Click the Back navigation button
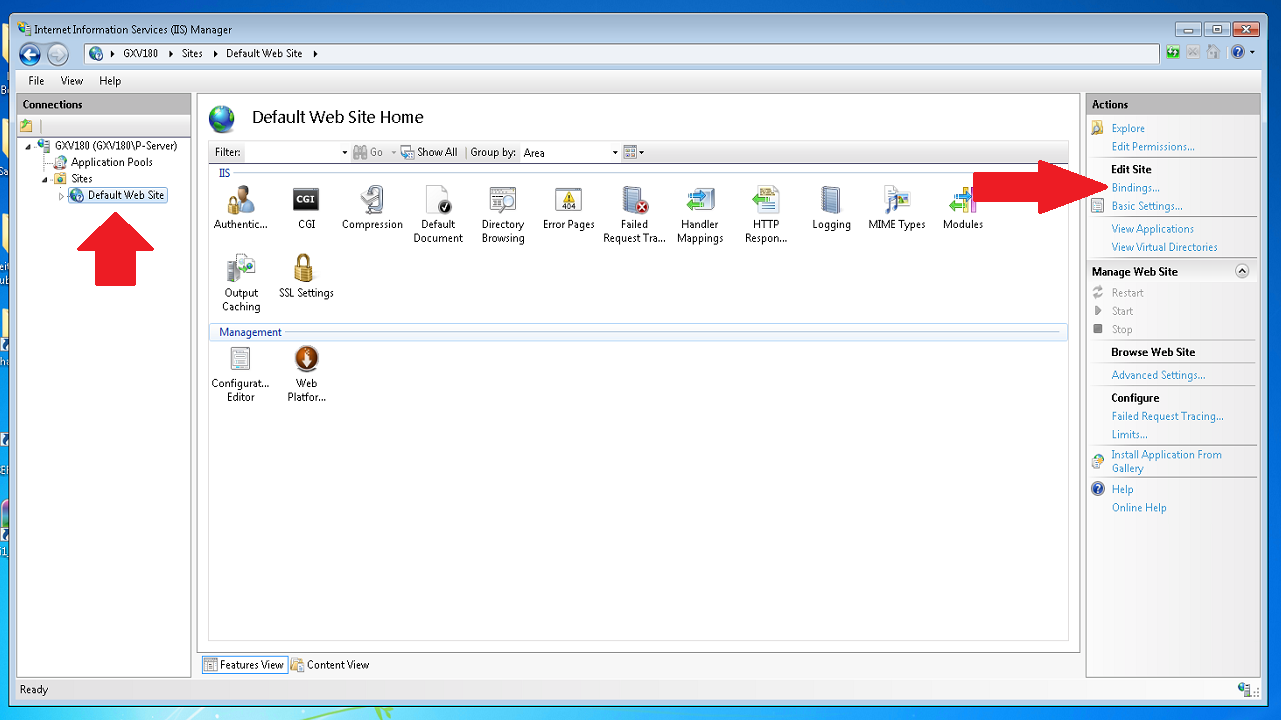Screen dimensions: 1281x720 click(x=30, y=54)
